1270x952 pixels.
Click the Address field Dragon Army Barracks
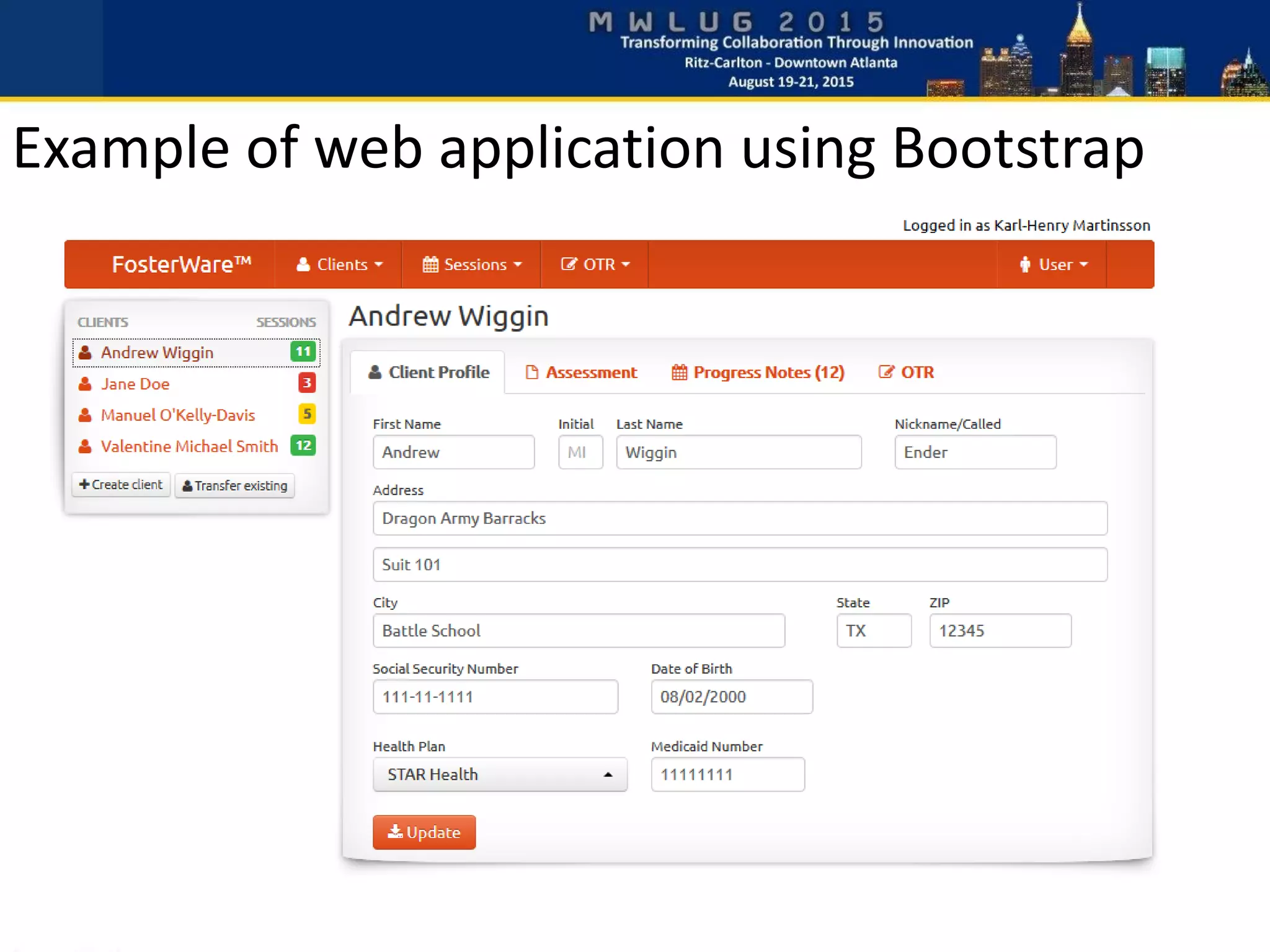(x=740, y=518)
